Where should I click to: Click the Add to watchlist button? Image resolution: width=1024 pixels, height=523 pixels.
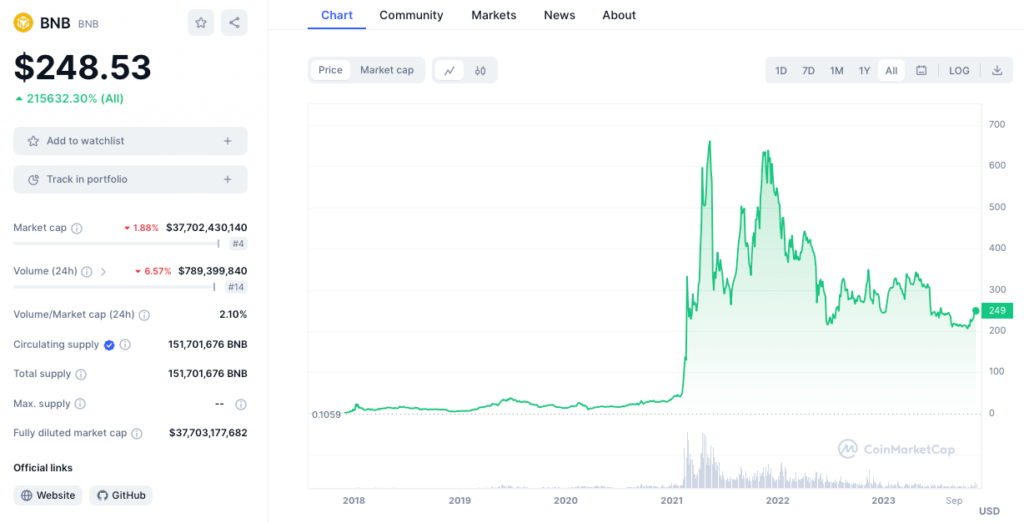[x=130, y=141]
